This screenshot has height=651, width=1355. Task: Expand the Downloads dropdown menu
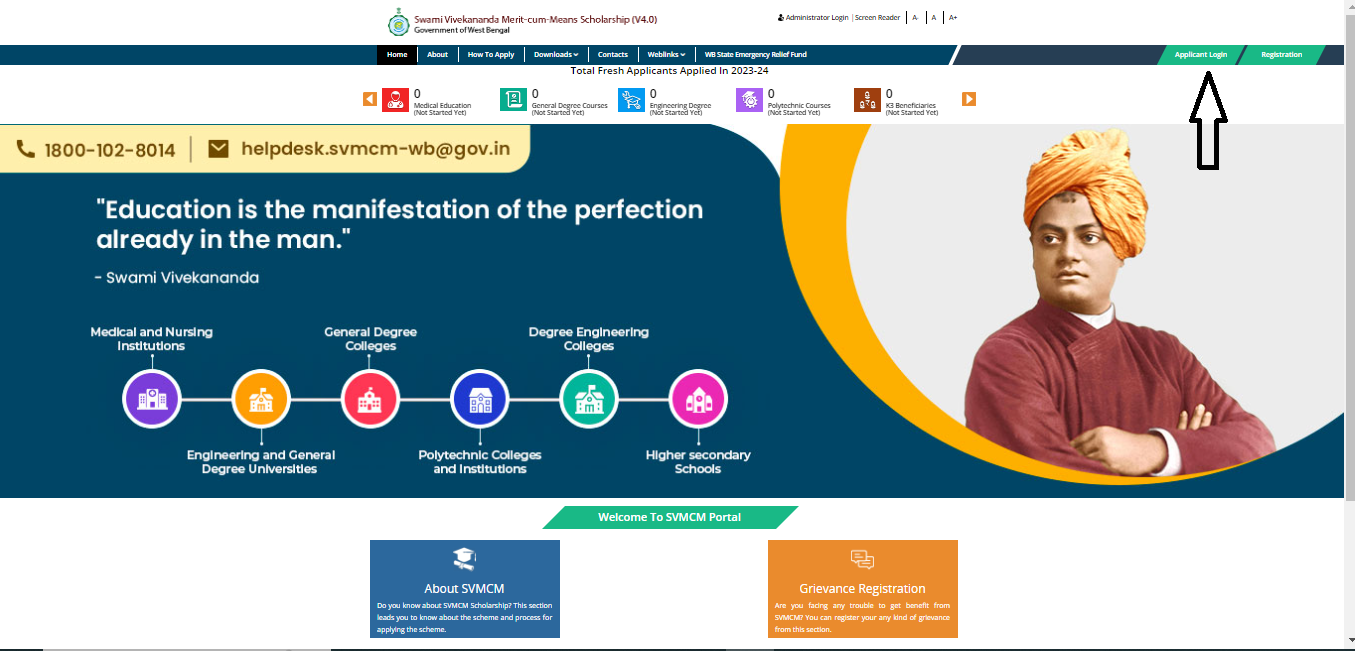click(x=556, y=55)
